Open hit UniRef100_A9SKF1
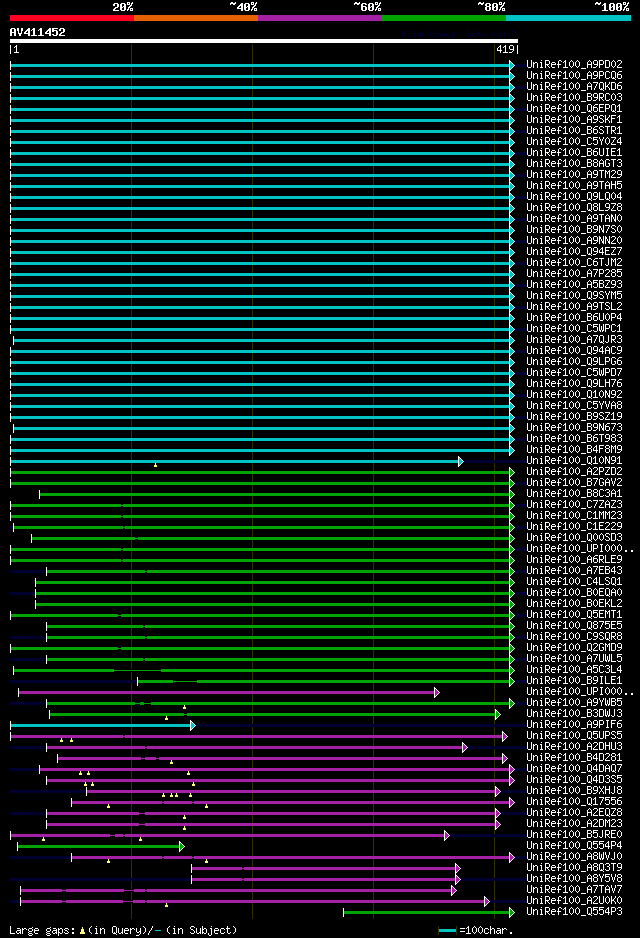640x938 pixels. point(574,119)
